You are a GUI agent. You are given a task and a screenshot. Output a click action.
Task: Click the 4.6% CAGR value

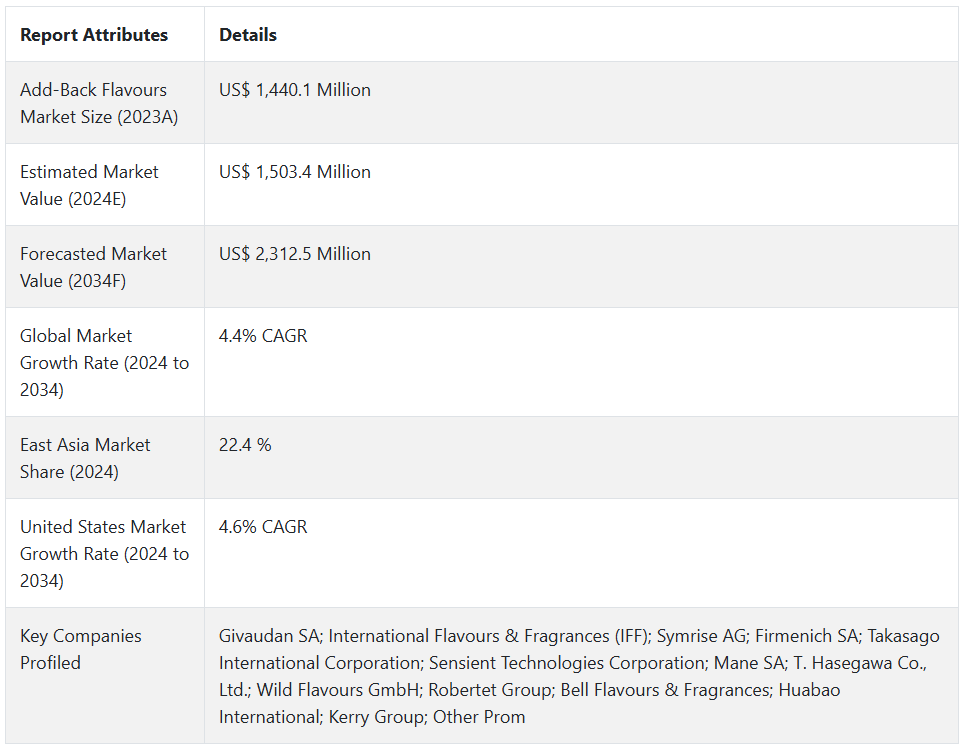pos(263,527)
